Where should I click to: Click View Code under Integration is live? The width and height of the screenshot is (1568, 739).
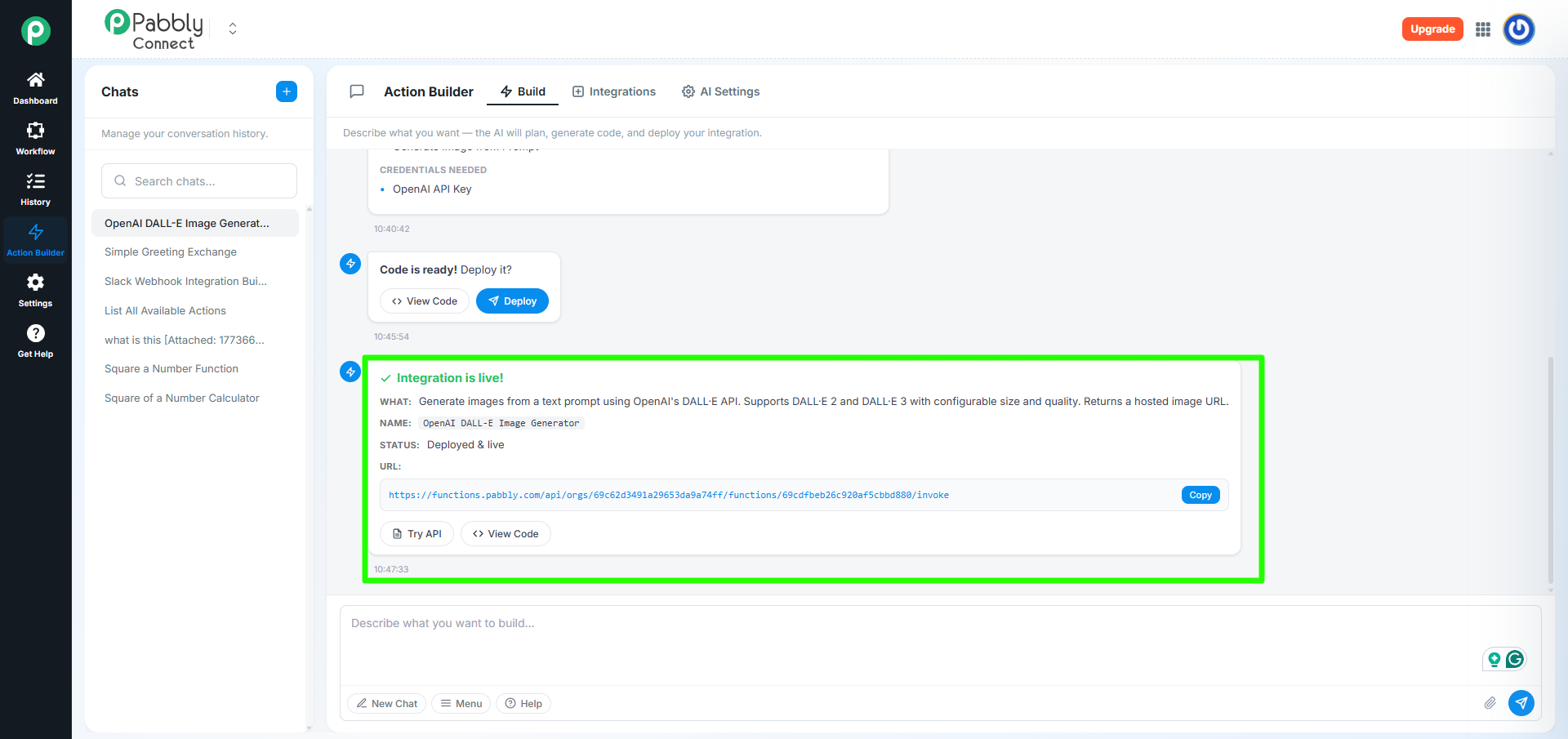[x=506, y=534]
